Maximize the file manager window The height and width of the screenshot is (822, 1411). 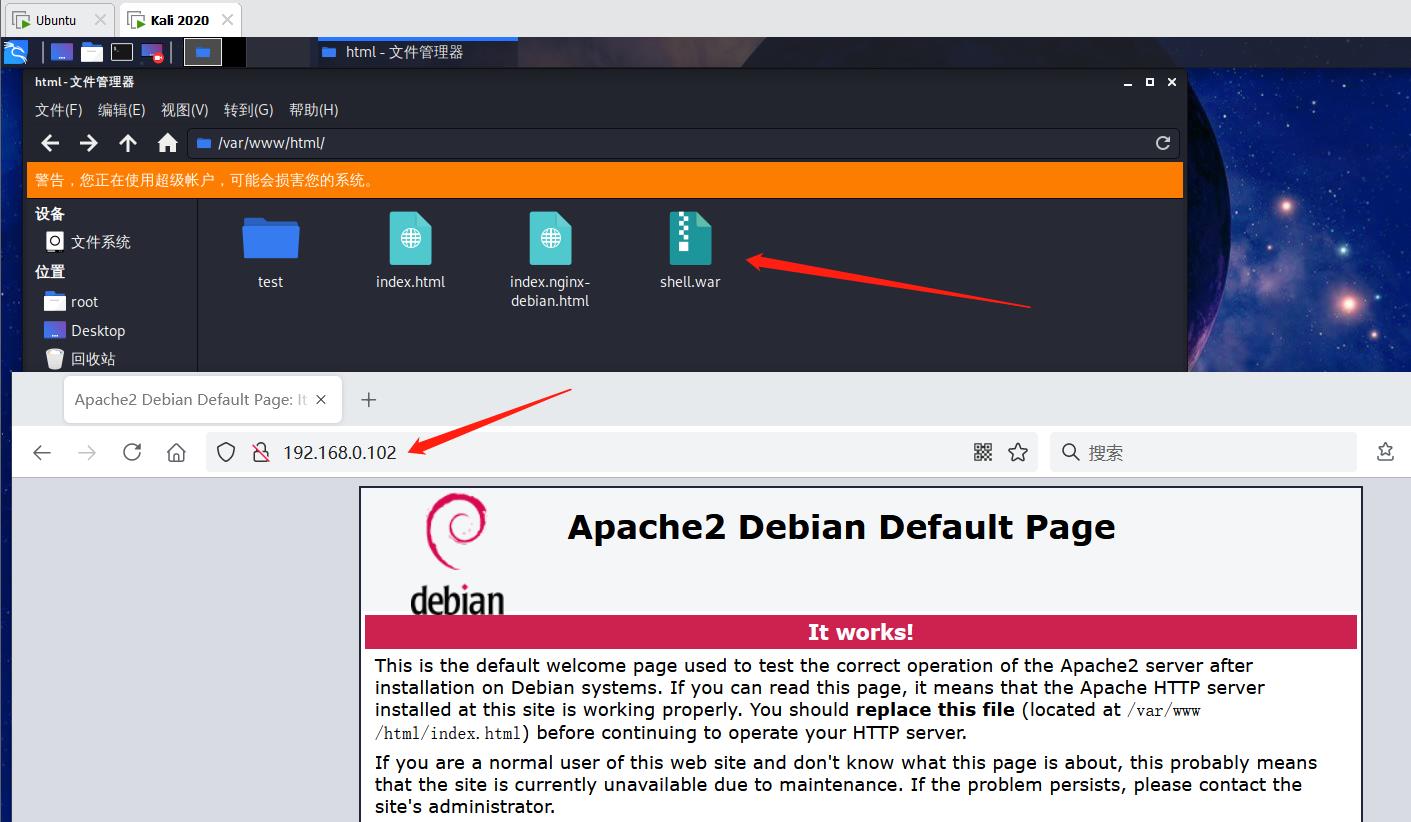pyautogui.click(x=1150, y=82)
